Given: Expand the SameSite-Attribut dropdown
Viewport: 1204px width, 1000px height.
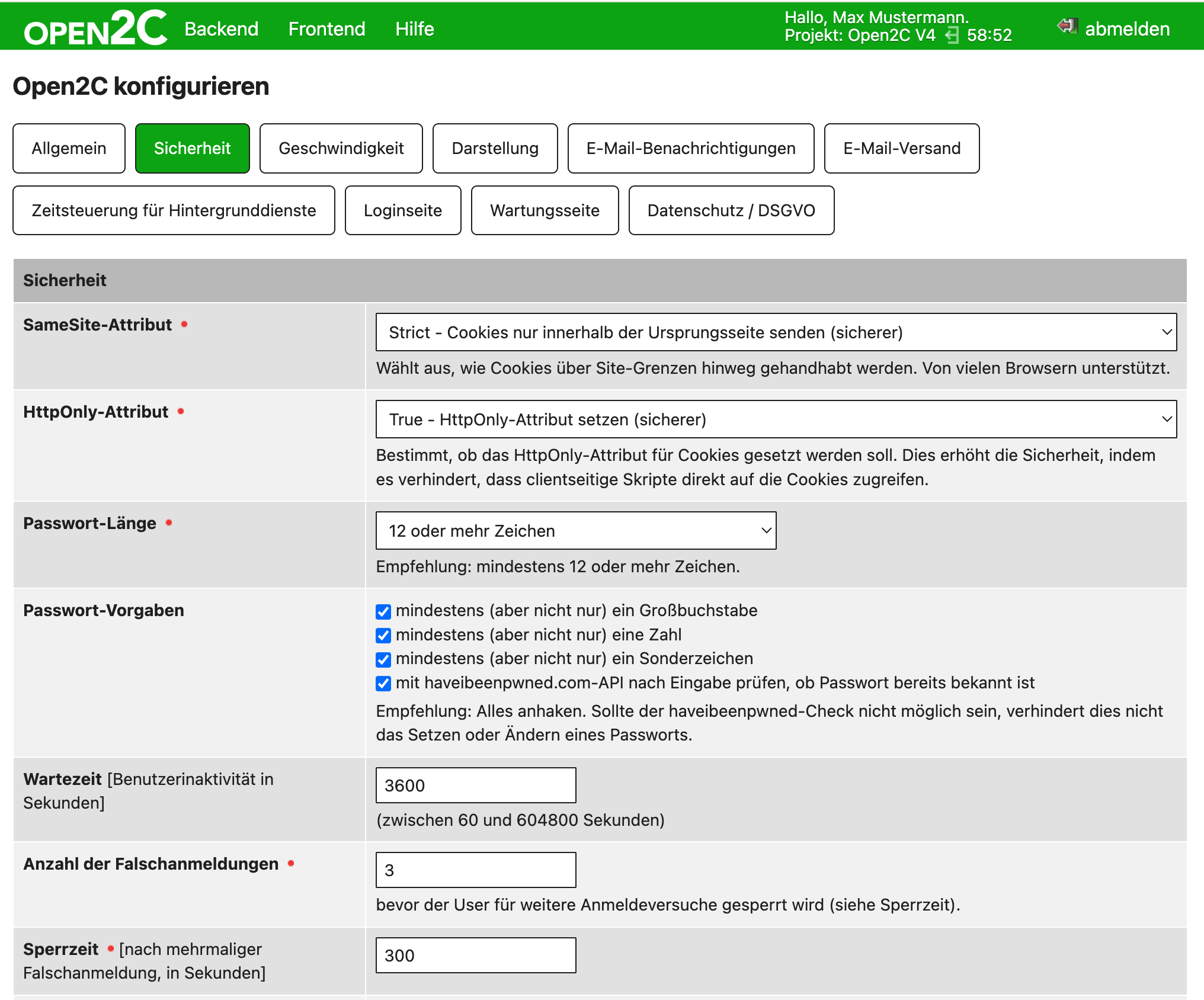Looking at the screenshot, I should [x=776, y=332].
